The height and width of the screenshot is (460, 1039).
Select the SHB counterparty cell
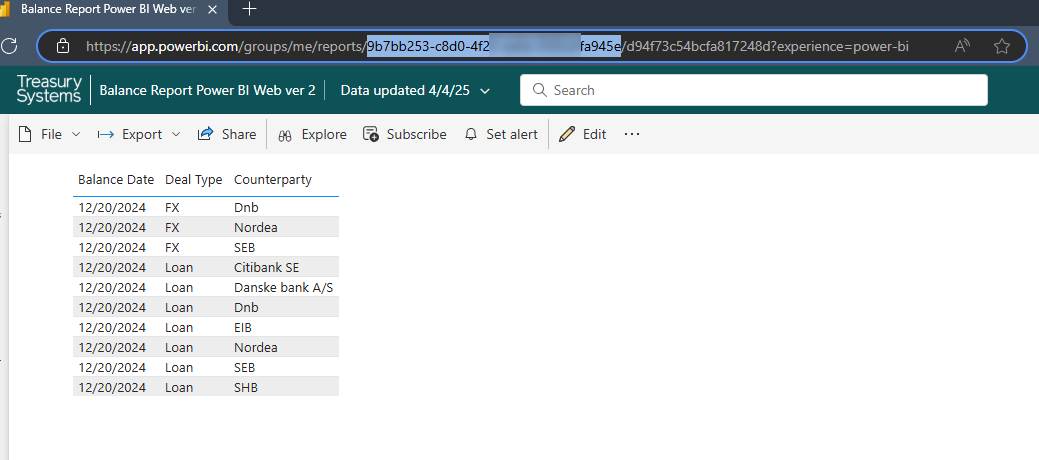coord(246,388)
